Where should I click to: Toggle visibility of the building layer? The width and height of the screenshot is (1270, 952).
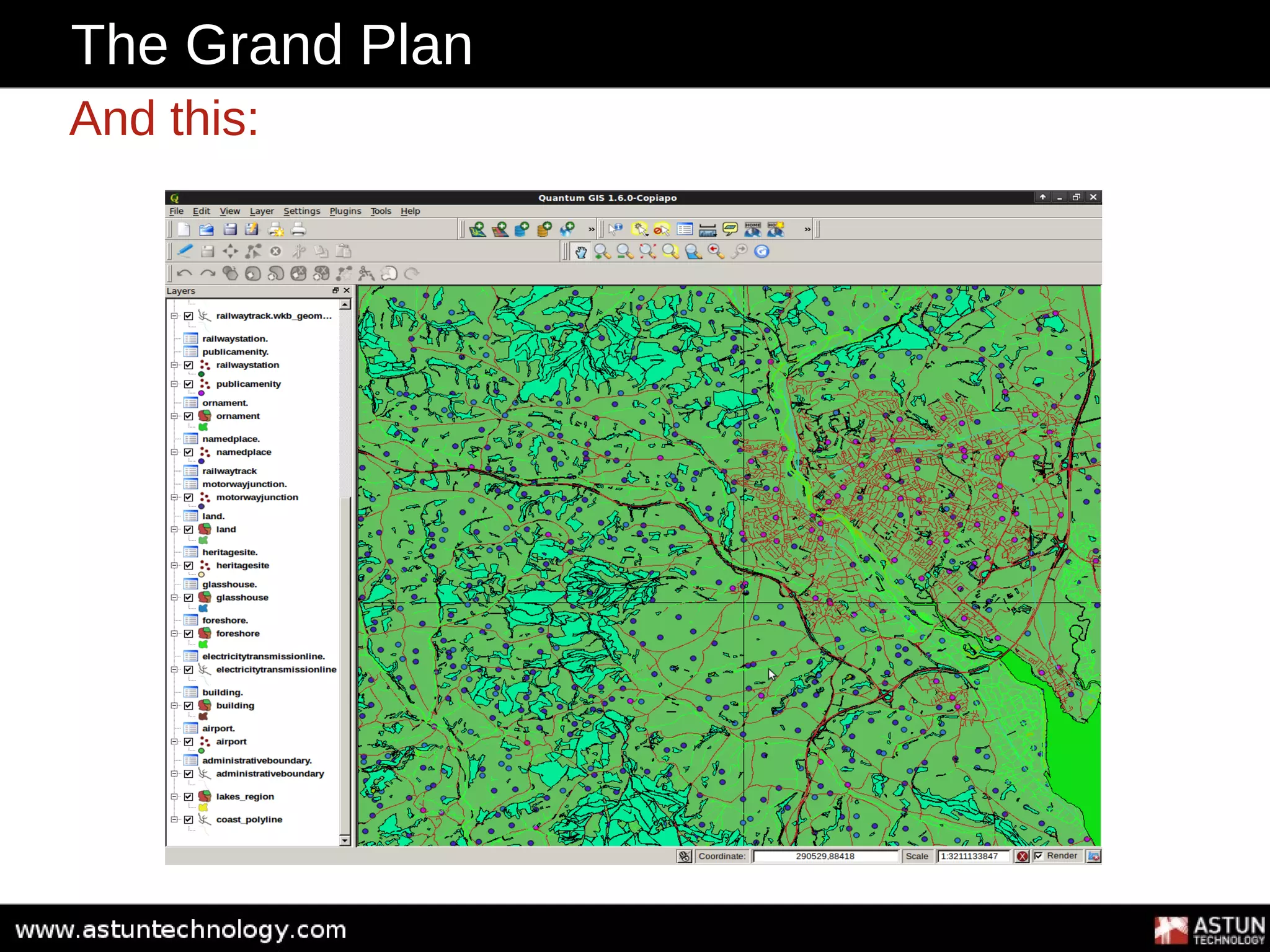point(189,706)
